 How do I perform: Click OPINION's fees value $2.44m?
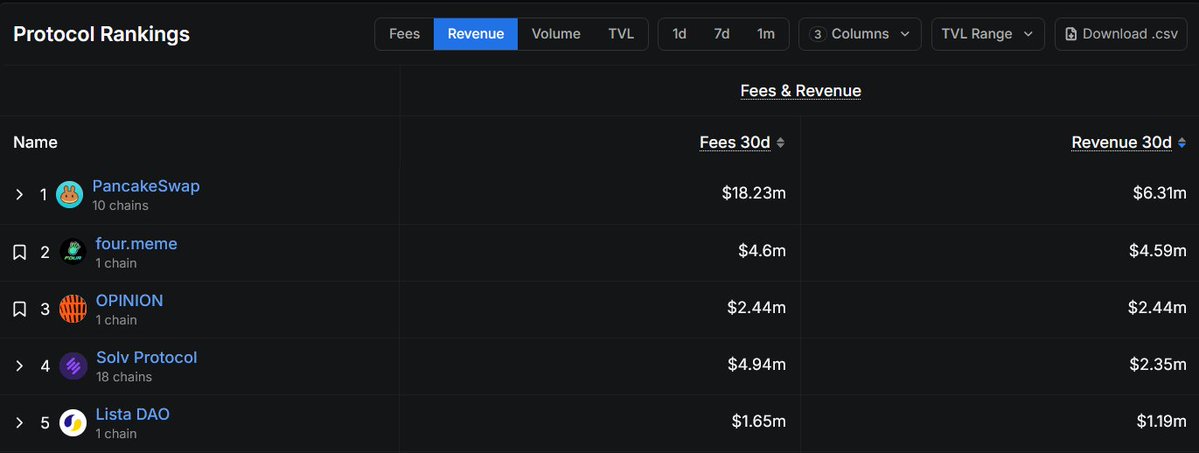coord(756,308)
